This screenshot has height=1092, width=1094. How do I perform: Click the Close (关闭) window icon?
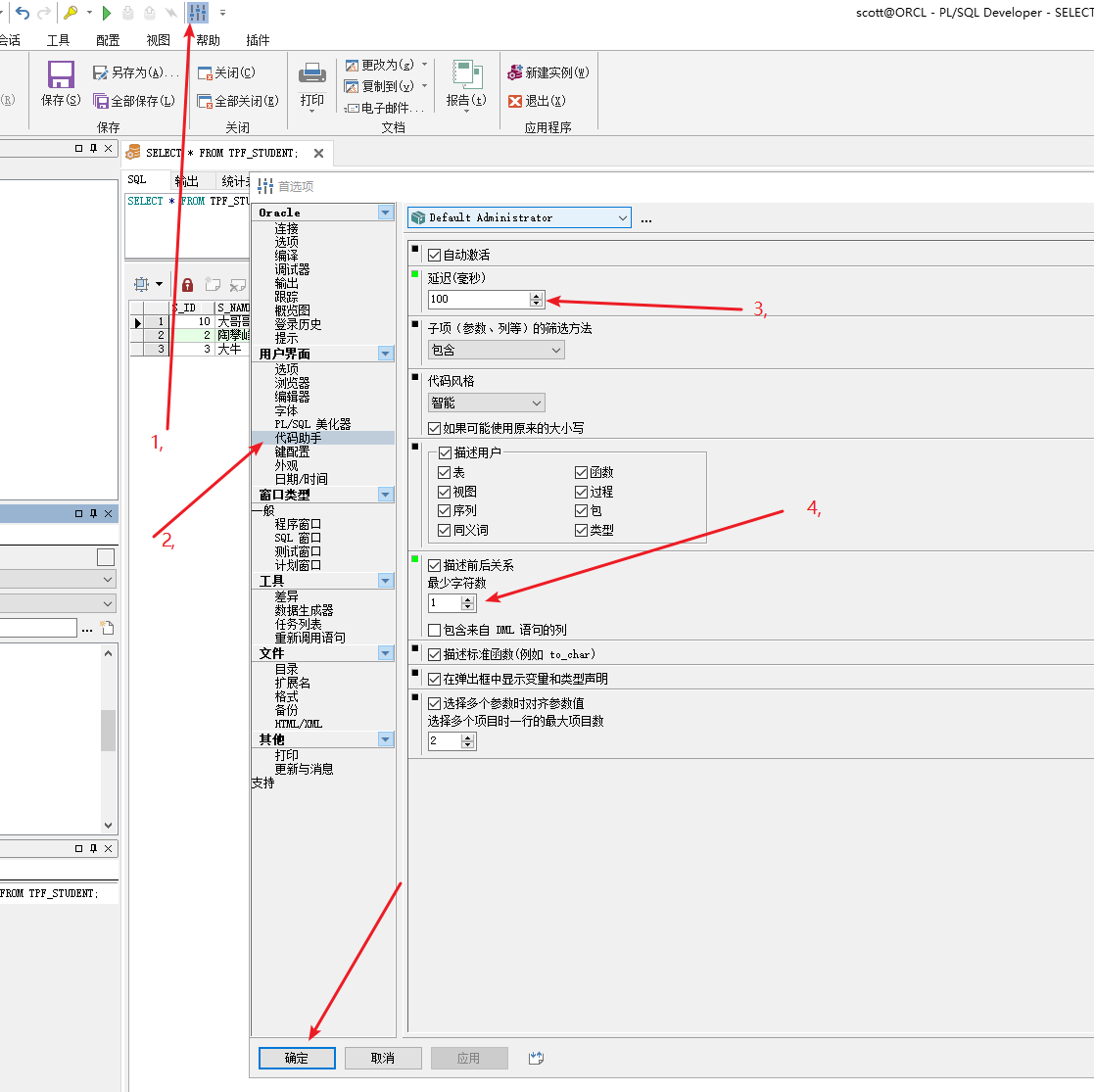coord(205,72)
